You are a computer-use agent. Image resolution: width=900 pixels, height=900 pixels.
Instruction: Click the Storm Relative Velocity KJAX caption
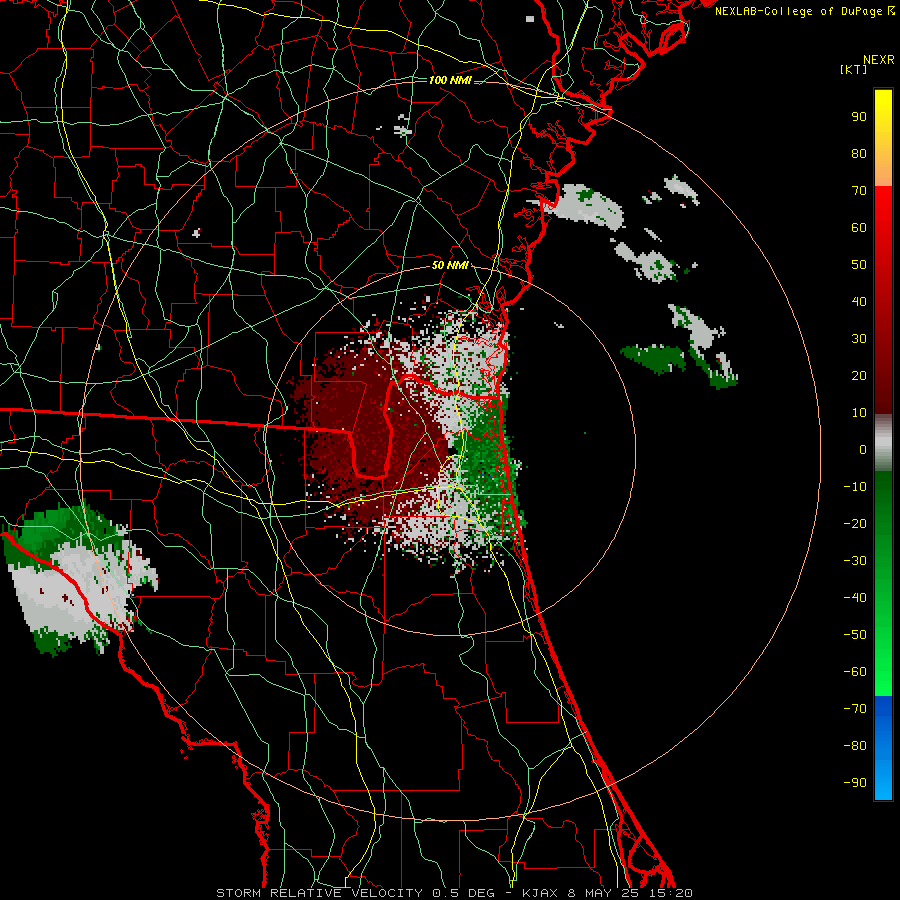tap(454, 893)
